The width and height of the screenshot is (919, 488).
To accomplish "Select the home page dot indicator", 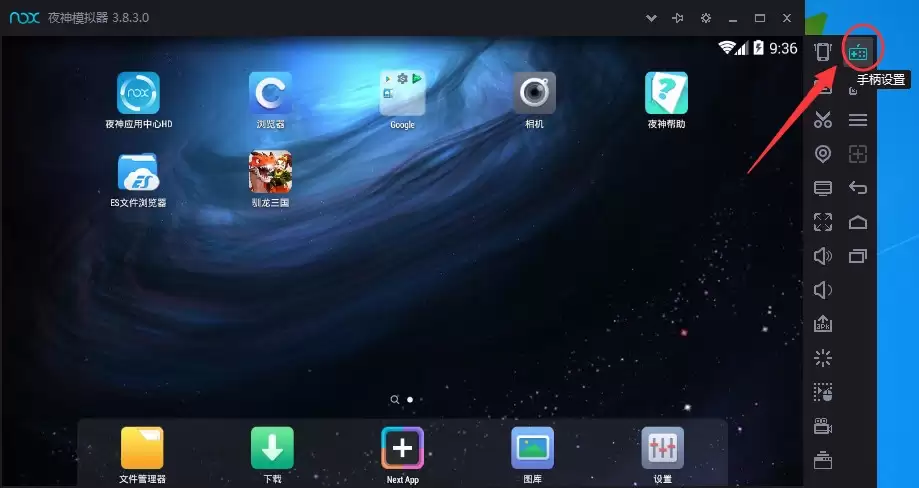I will coord(410,400).
